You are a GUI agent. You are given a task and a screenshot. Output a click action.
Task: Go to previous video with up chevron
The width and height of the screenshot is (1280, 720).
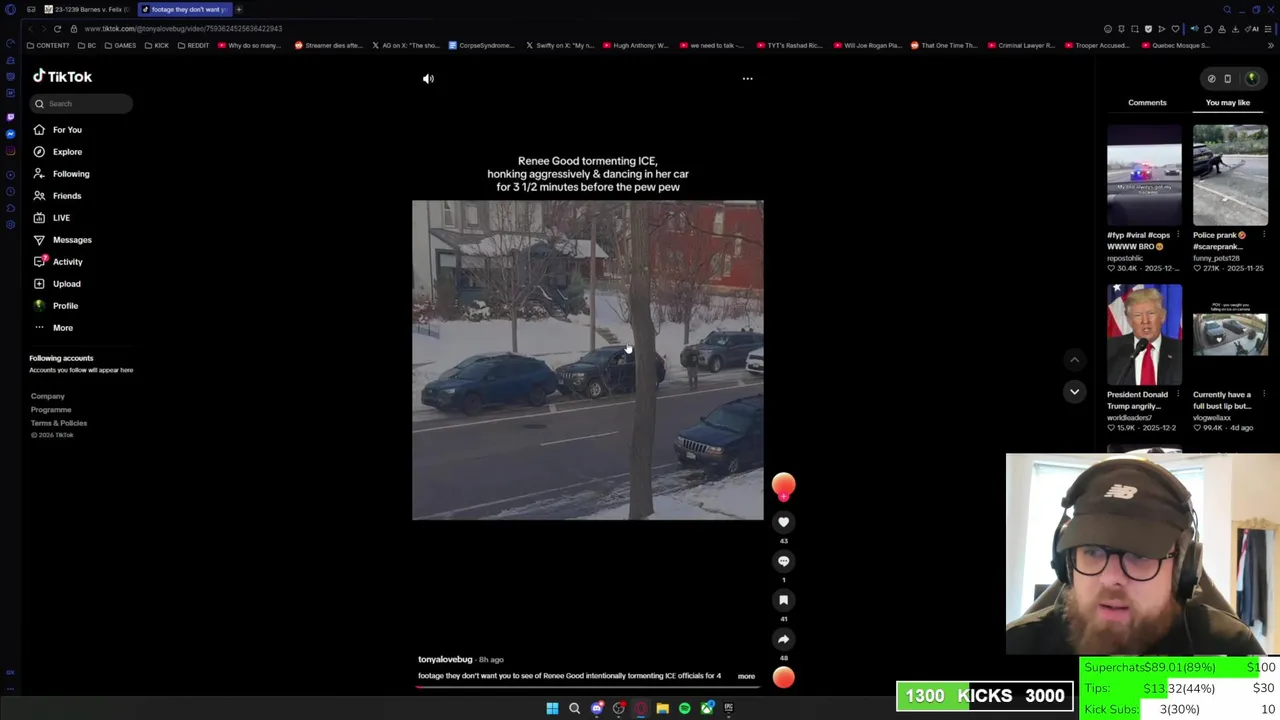pos(1074,360)
